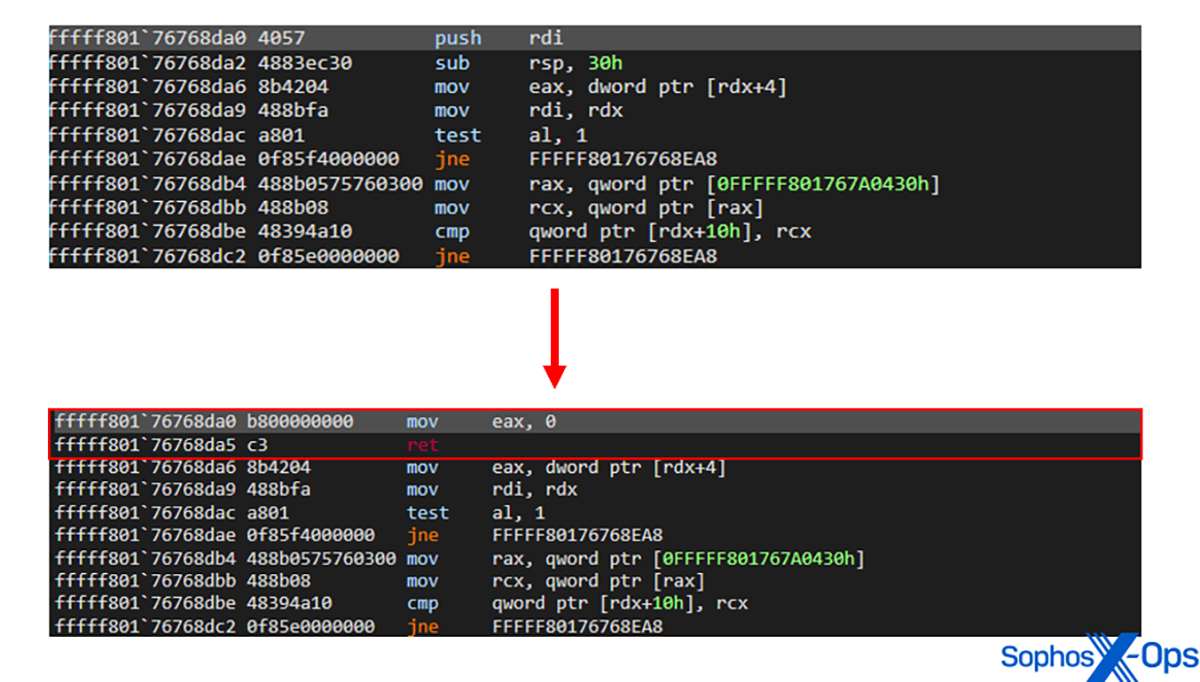Select bytes '488b08' in the lower listing

[x=279, y=581]
